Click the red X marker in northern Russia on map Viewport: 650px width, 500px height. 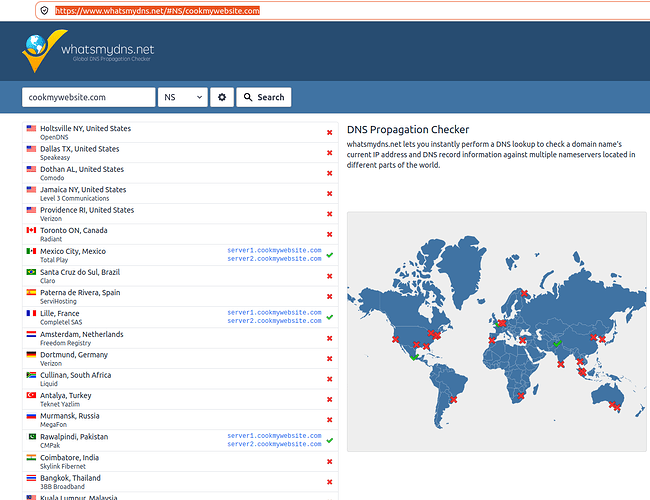point(524,293)
